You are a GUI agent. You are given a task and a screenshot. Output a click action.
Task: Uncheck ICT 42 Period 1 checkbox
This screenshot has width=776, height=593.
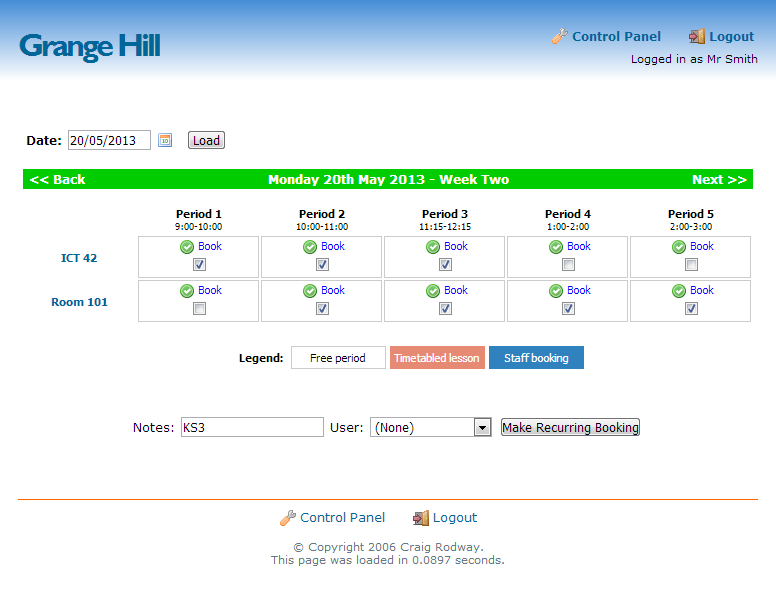(199, 265)
